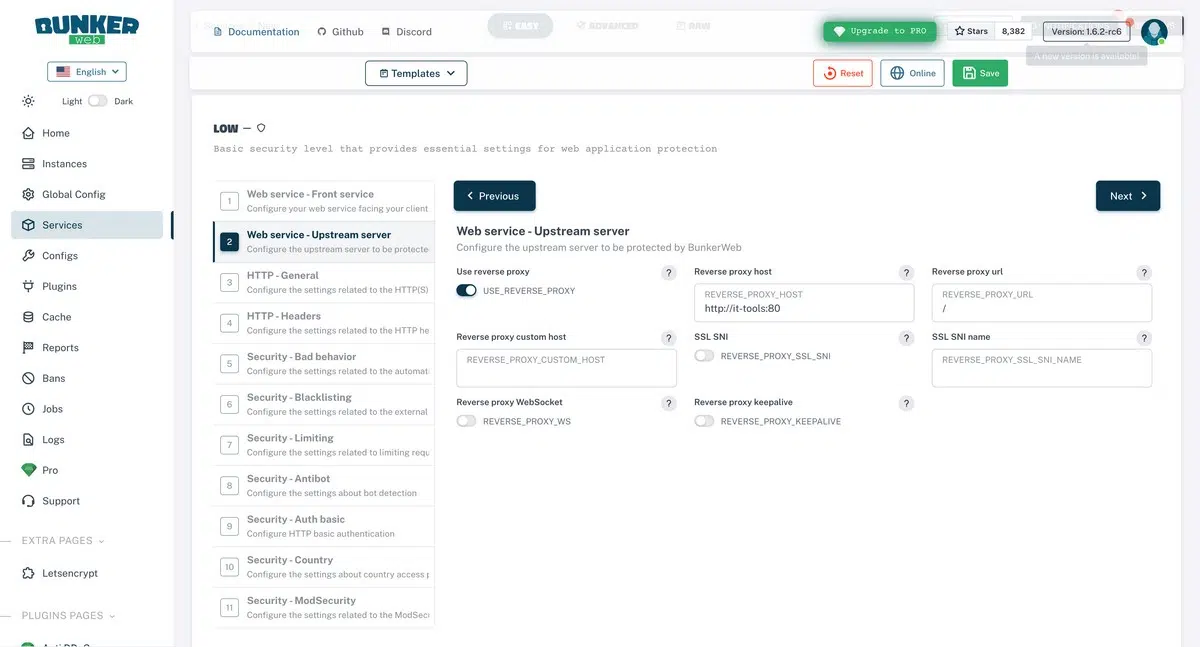Click the Reverse proxy host input field

pyautogui.click(x=803, y=308)
